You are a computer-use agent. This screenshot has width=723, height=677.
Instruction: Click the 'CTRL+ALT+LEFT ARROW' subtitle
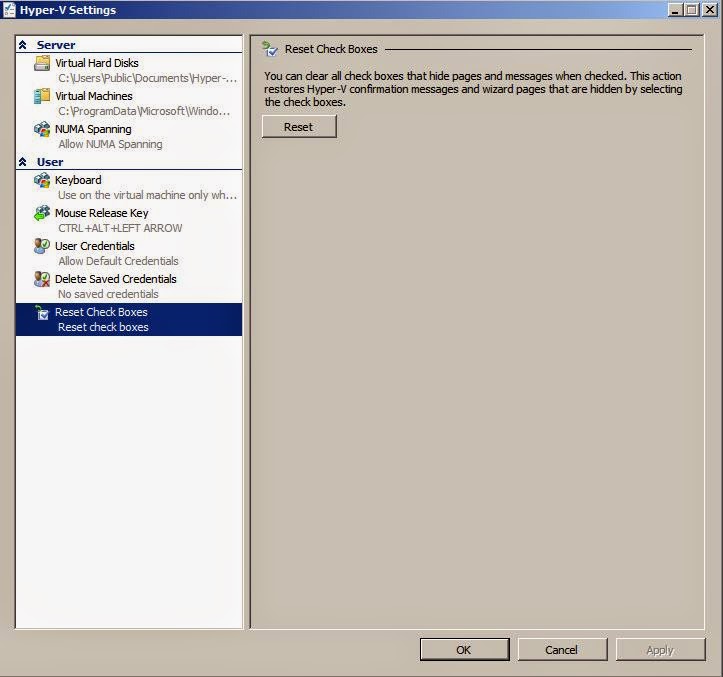tap(120, 228)
